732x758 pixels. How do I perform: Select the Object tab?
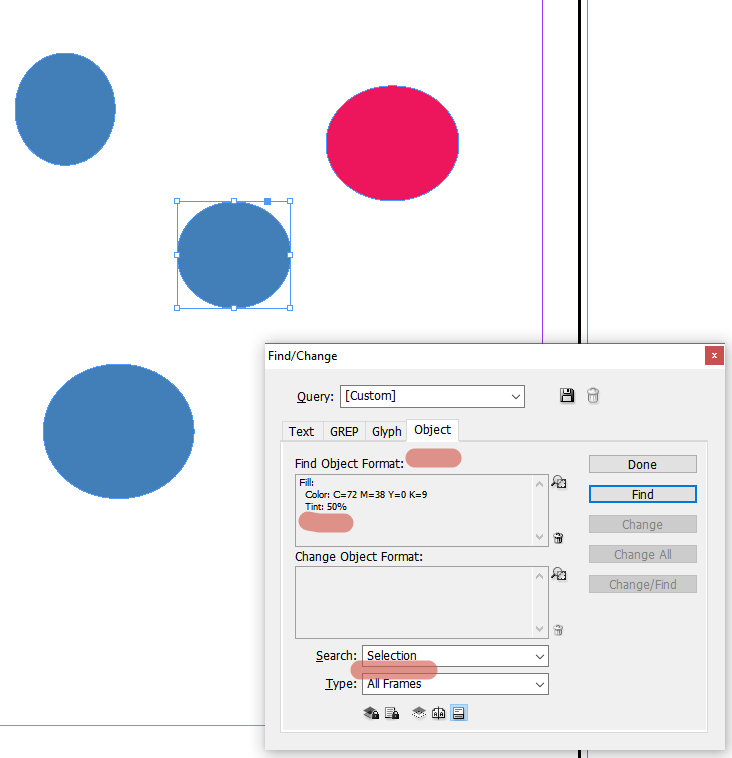click(x=433, y=430)
